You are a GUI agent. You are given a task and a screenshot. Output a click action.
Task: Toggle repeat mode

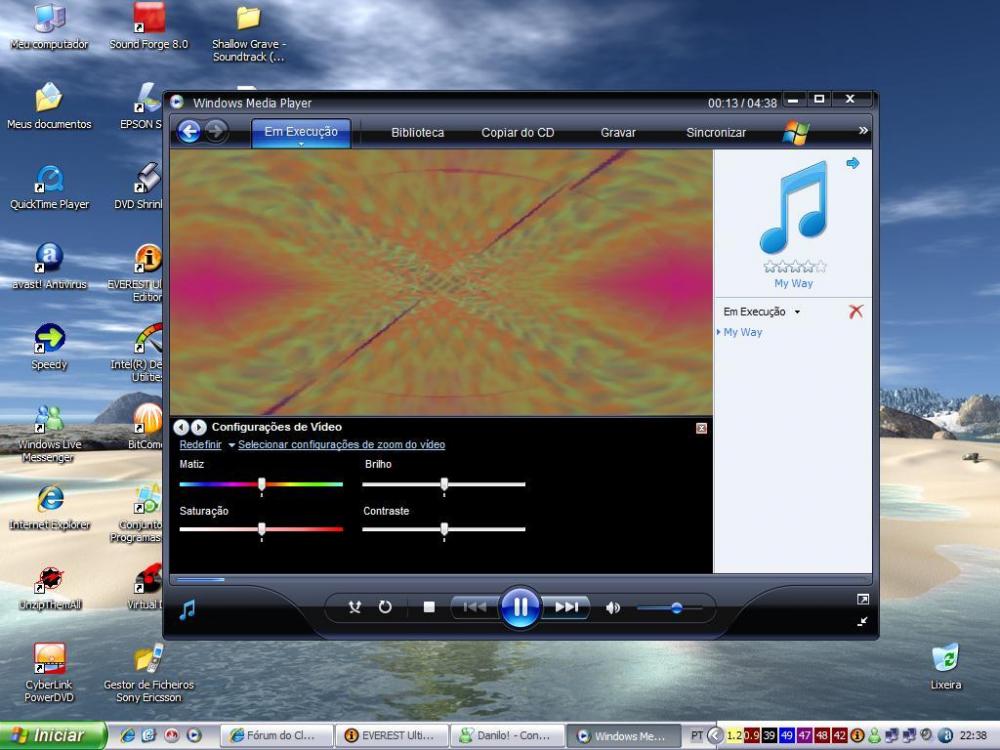coord(385,607)
